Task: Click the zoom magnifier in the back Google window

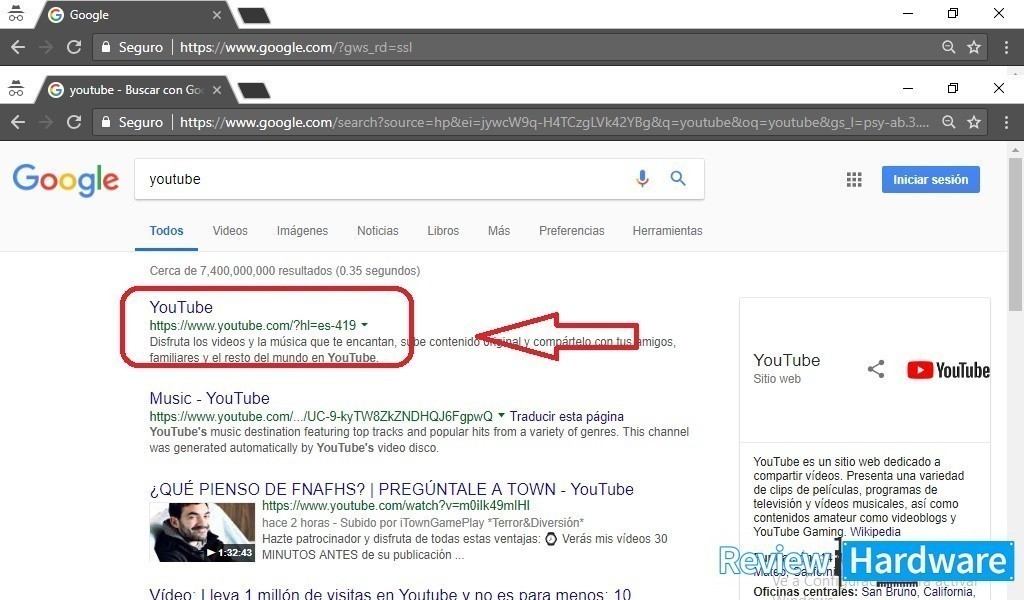Action: tap(948, 47)
